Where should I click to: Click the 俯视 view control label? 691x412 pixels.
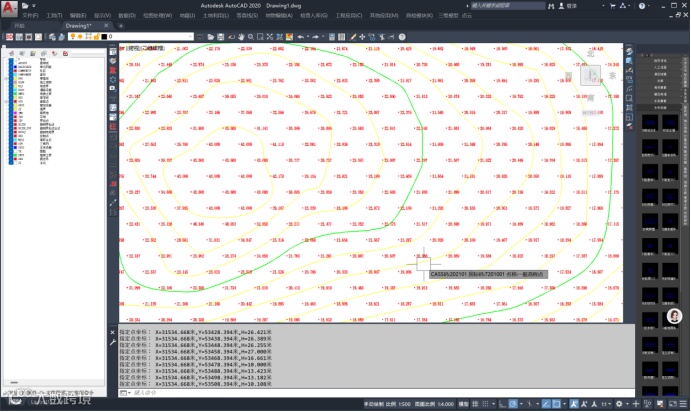133,48
